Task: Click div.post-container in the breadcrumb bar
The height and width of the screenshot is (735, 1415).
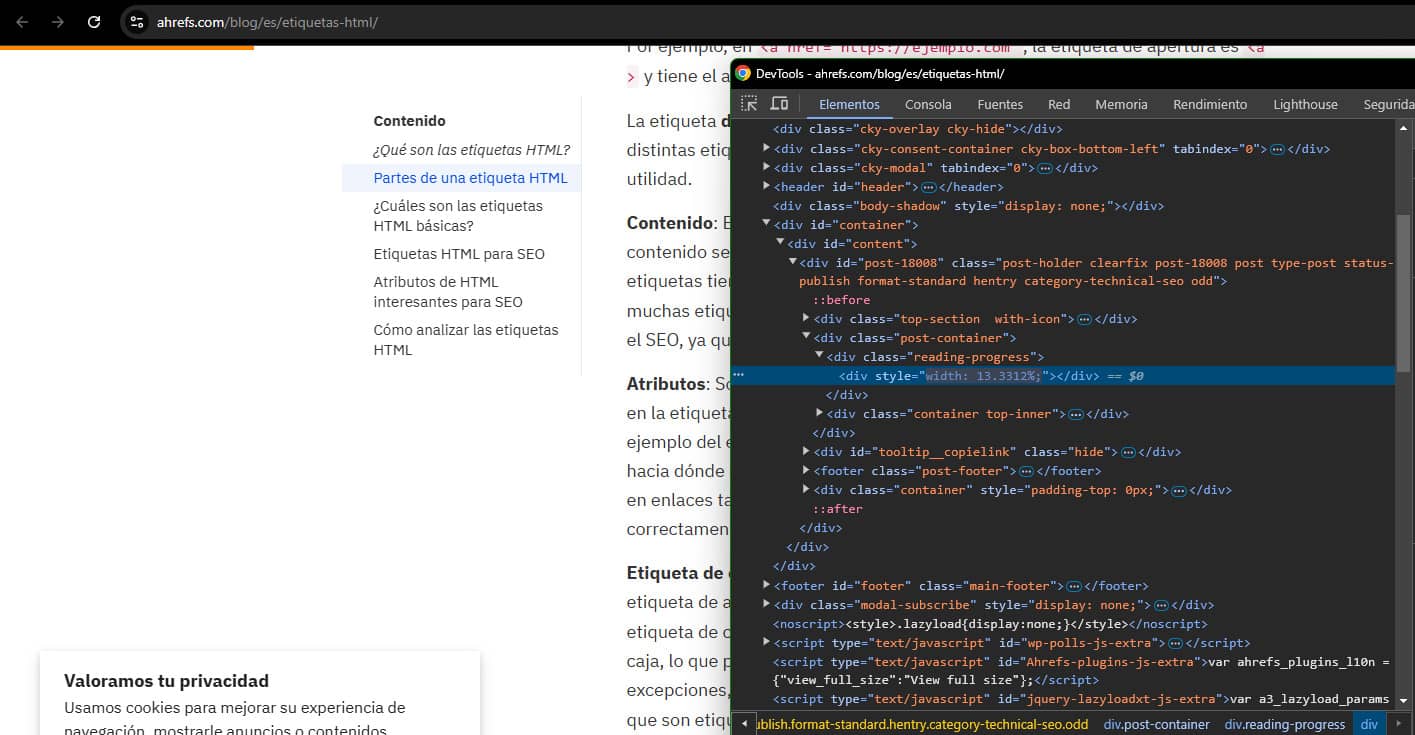Action: (x=1156, y=724)
